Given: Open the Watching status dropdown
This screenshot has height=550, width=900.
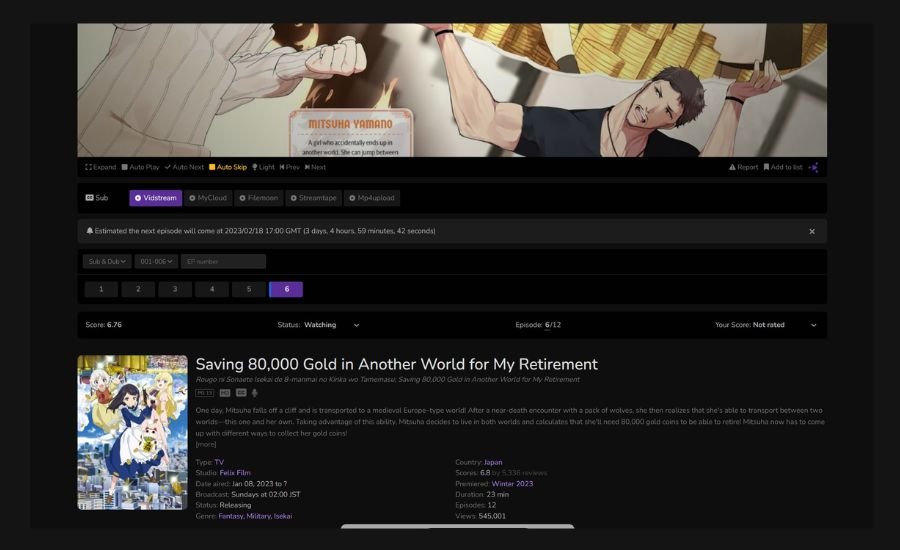Looking at the screenshot, I should (x=331, y=325).
